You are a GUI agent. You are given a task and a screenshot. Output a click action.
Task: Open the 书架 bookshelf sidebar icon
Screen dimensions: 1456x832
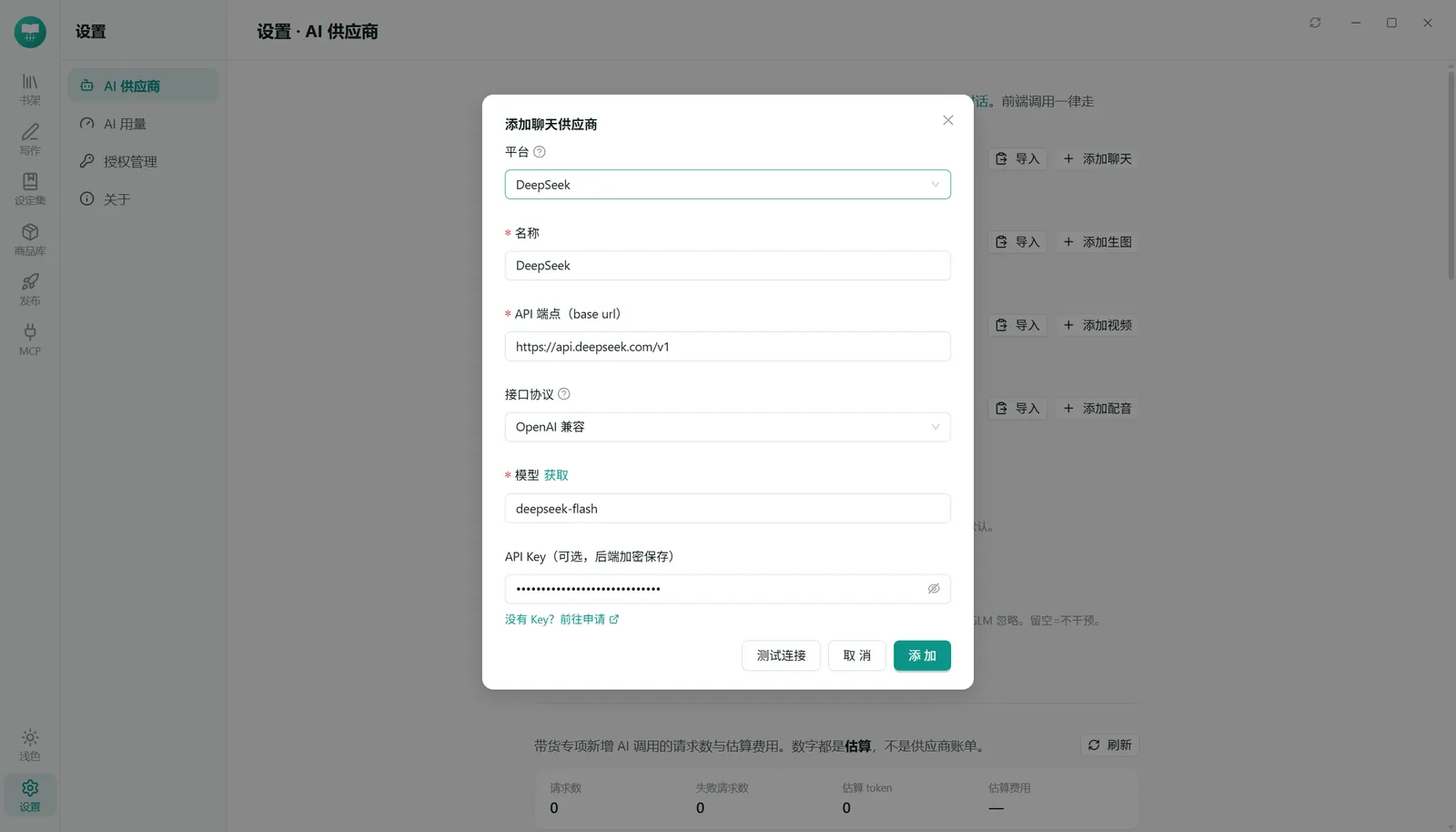30,89
